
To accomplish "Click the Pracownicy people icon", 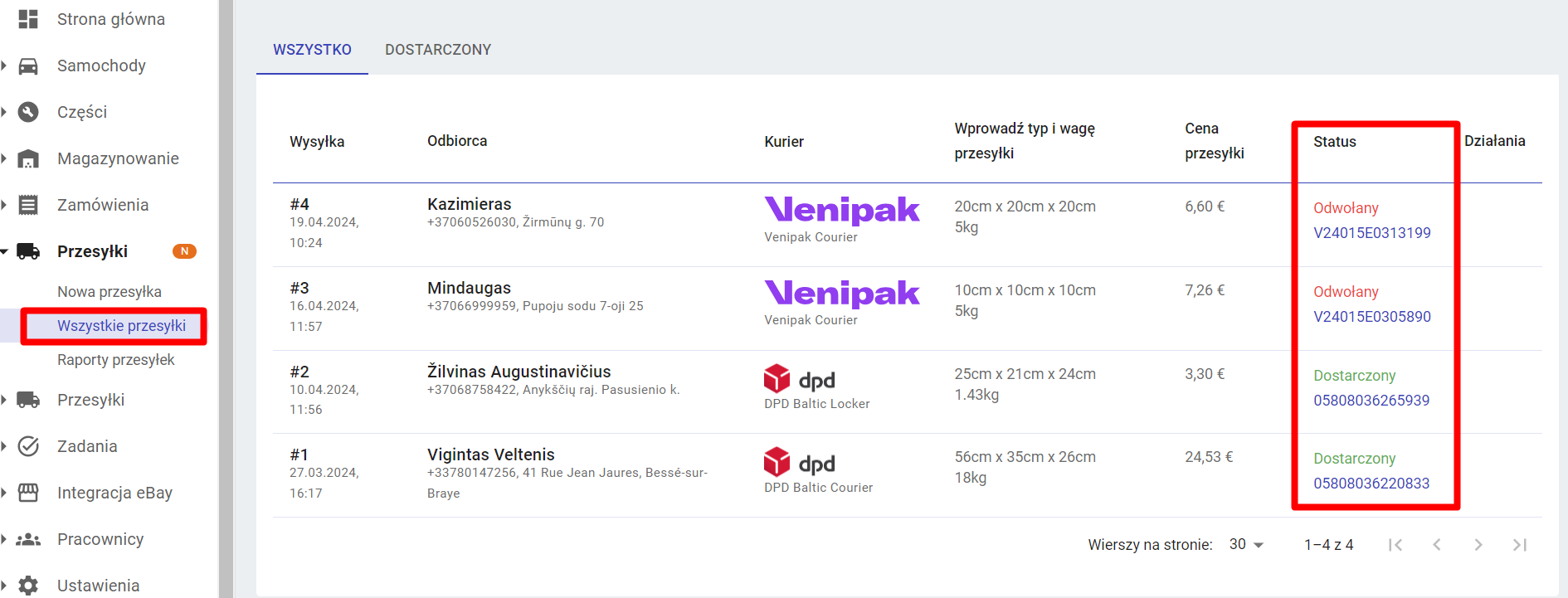I will tap(28, 539).
